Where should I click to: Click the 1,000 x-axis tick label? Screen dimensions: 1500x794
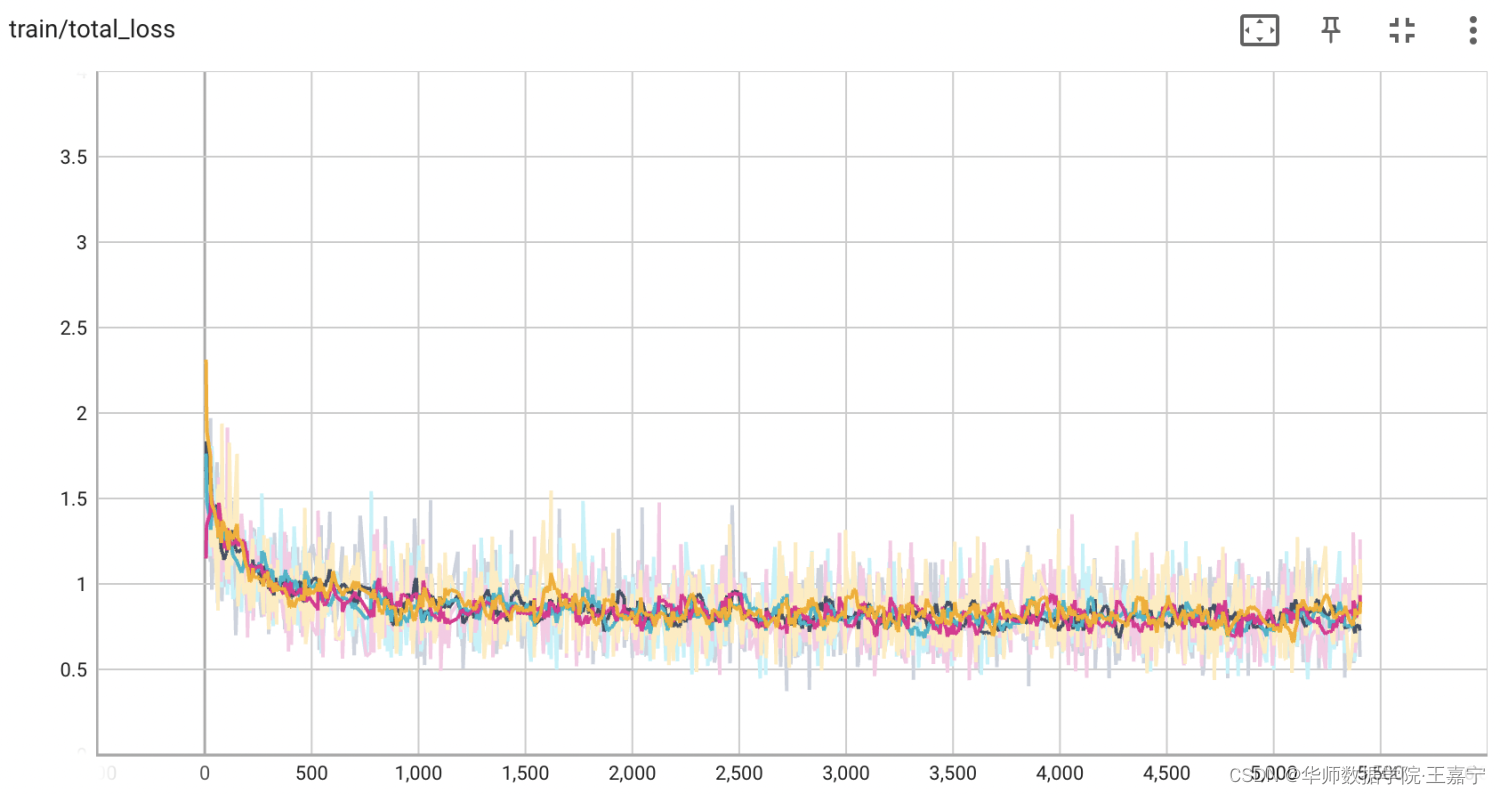(x=418, y=774)
